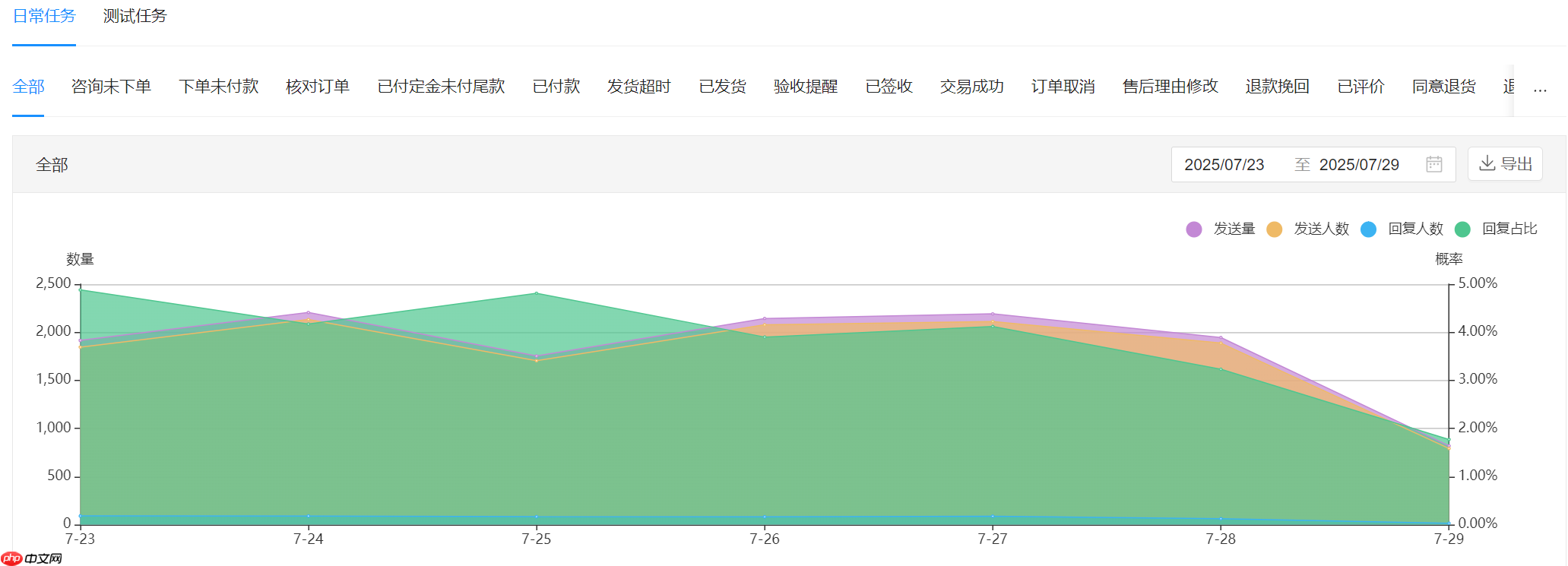
Task: Toggle the green 回复占比 legend series
Action: click(1496, 229)
